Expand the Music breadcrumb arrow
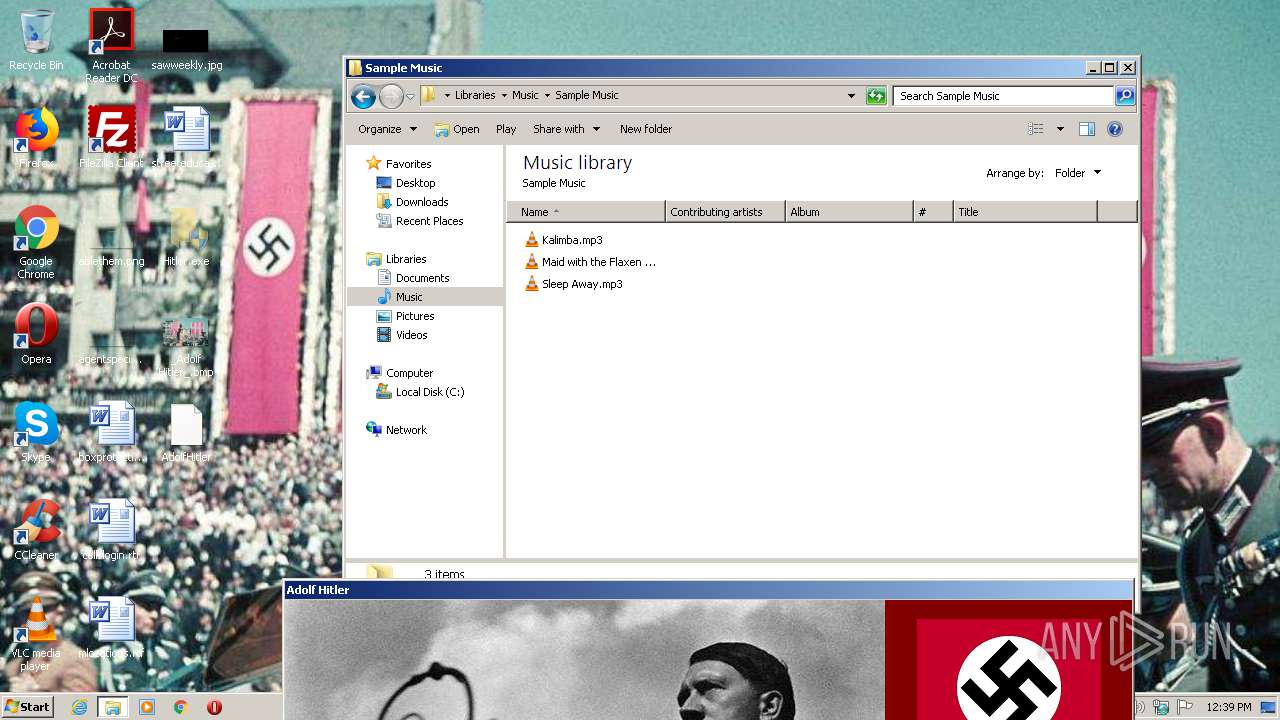This screenshot has height=720, width=1280. pos(547,96)
